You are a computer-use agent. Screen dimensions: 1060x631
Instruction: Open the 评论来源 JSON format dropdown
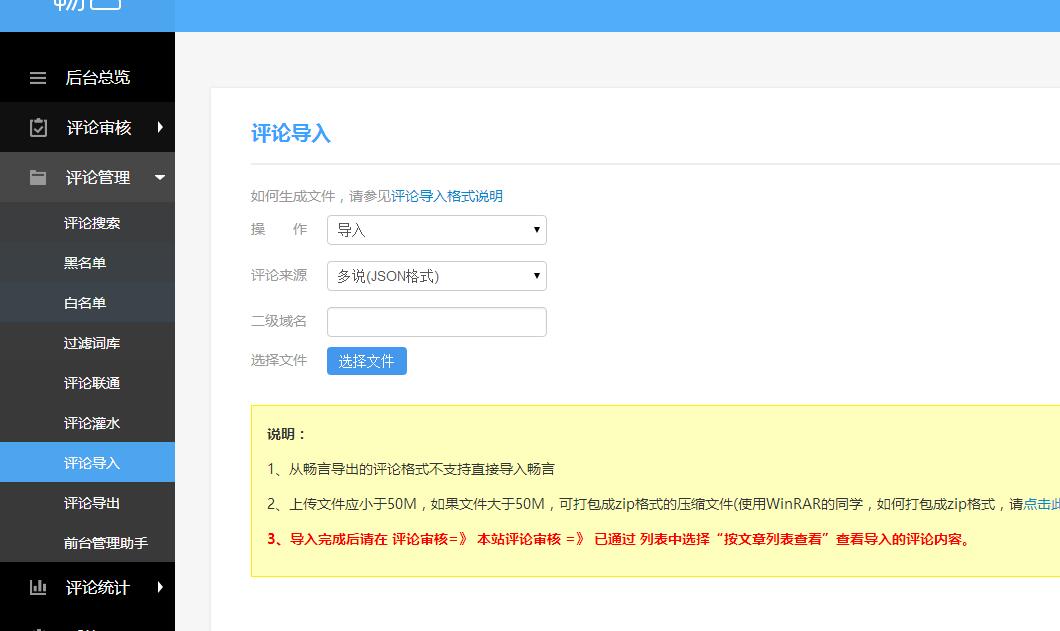(436, 275)
